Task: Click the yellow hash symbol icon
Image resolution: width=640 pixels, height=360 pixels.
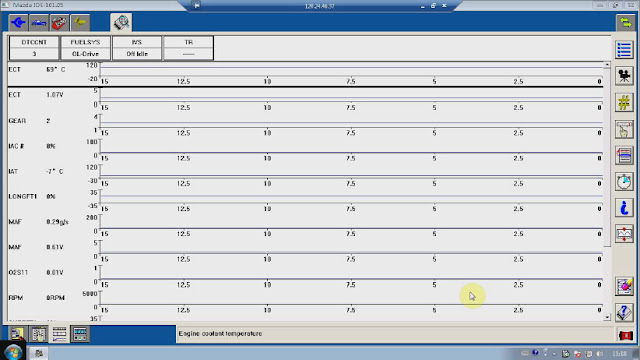Action: 624,103
